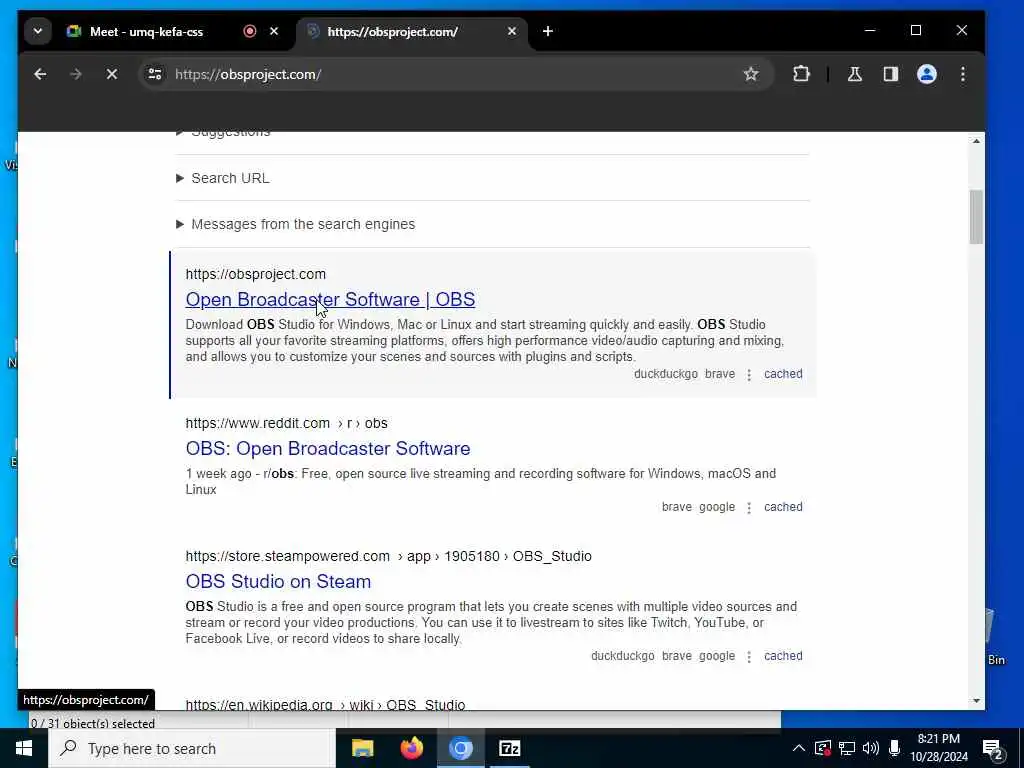Open the Windows Start menu
Image resolution: width=1024 pixels, height=768 pixels.
[x=24, y=748]
